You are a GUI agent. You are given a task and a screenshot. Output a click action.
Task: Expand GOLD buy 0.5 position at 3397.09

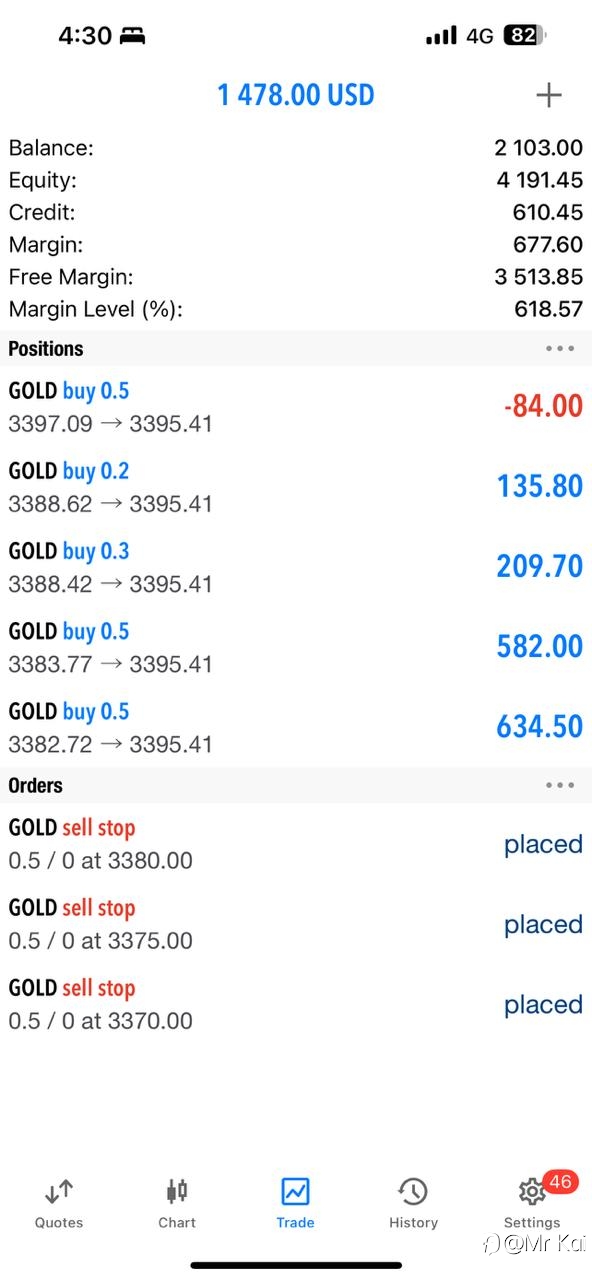tap(296, 406)
